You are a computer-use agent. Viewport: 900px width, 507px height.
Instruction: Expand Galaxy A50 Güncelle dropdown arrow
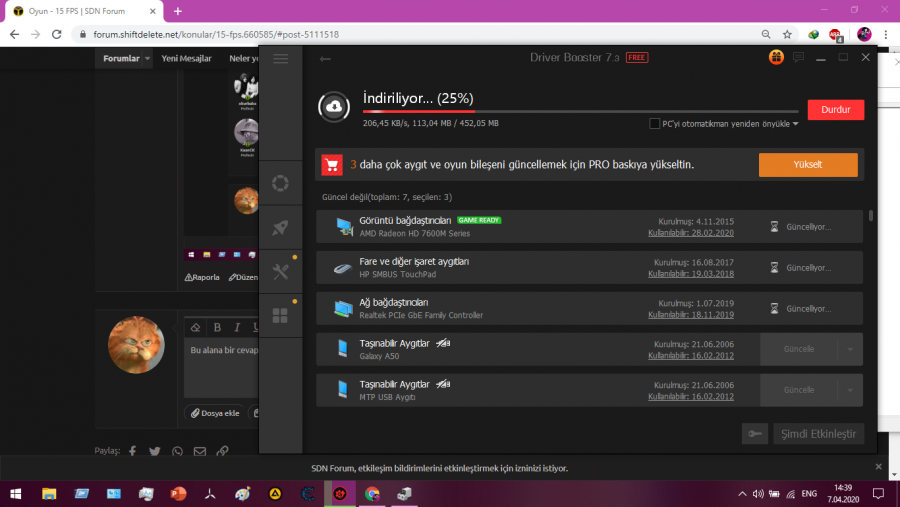point(850,349)
